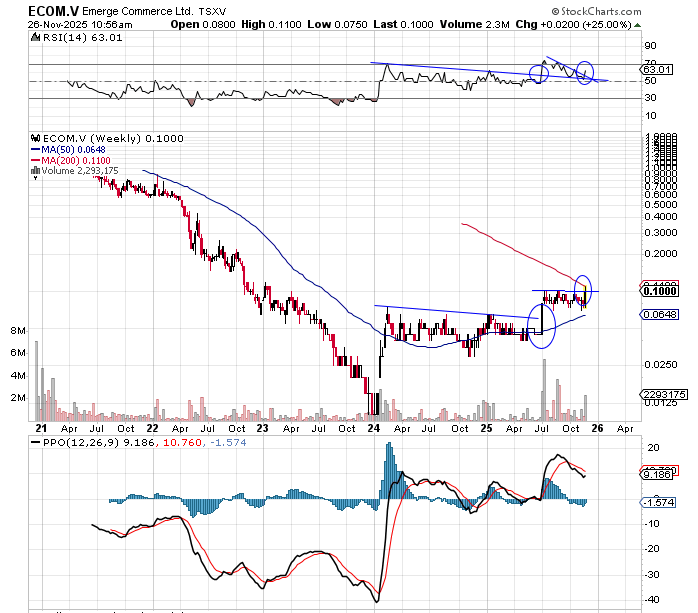Click the ECOM.V ticker symbol title
The width and height of the screenshot is (698, 613).
tap(54, 11)
